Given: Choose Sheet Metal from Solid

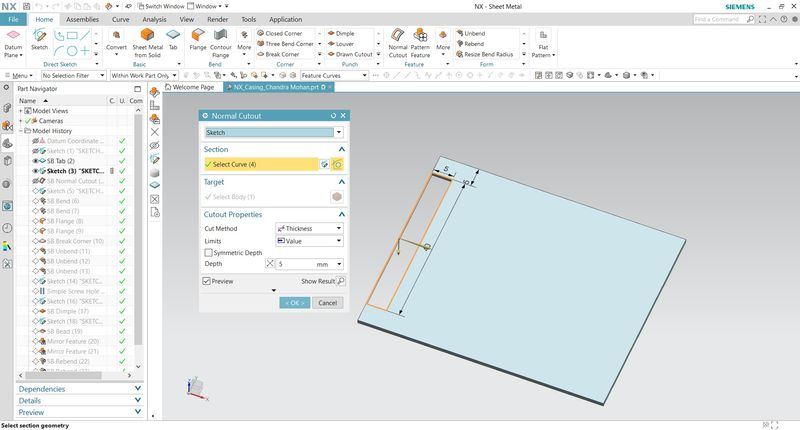Looking at the screenshot, I should click(147, 43).
